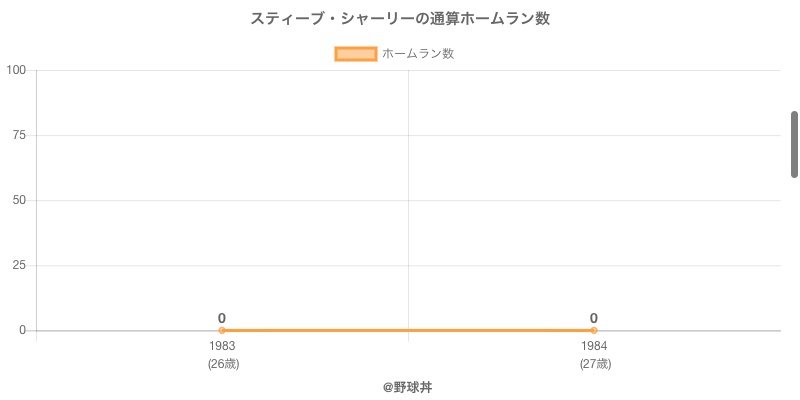The width and height of the screenshot is (800, 400).
Task: Grab the vertical scrollbar thumb
Action: pyautogui.click(x=794, y=144)
